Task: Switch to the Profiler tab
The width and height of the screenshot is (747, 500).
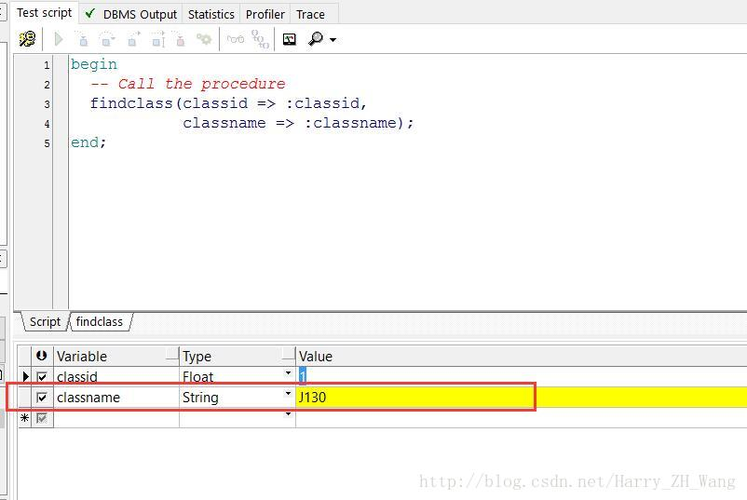Action: pos(265,14)
